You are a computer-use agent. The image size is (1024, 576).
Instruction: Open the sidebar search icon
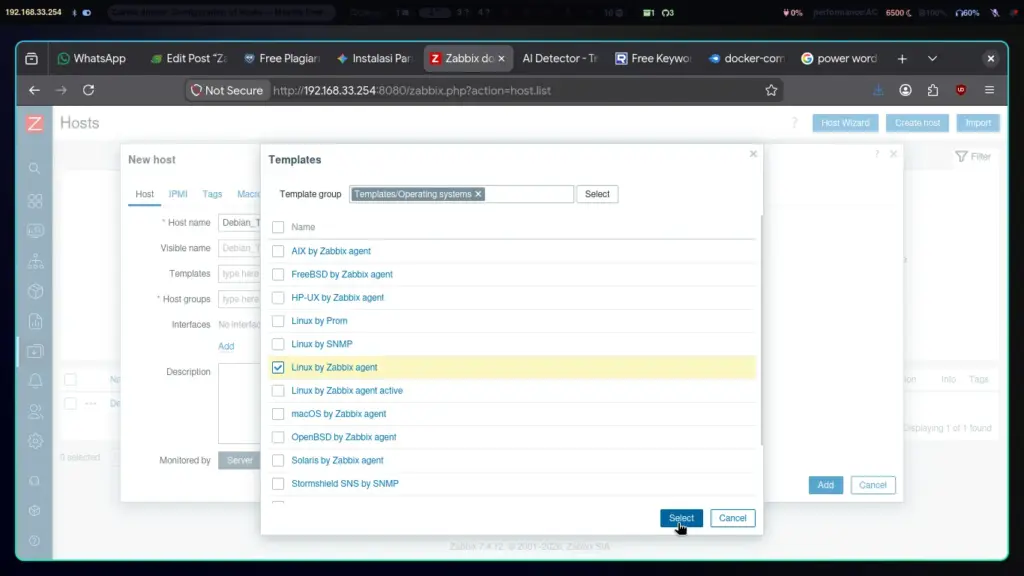tap(35, 168)
